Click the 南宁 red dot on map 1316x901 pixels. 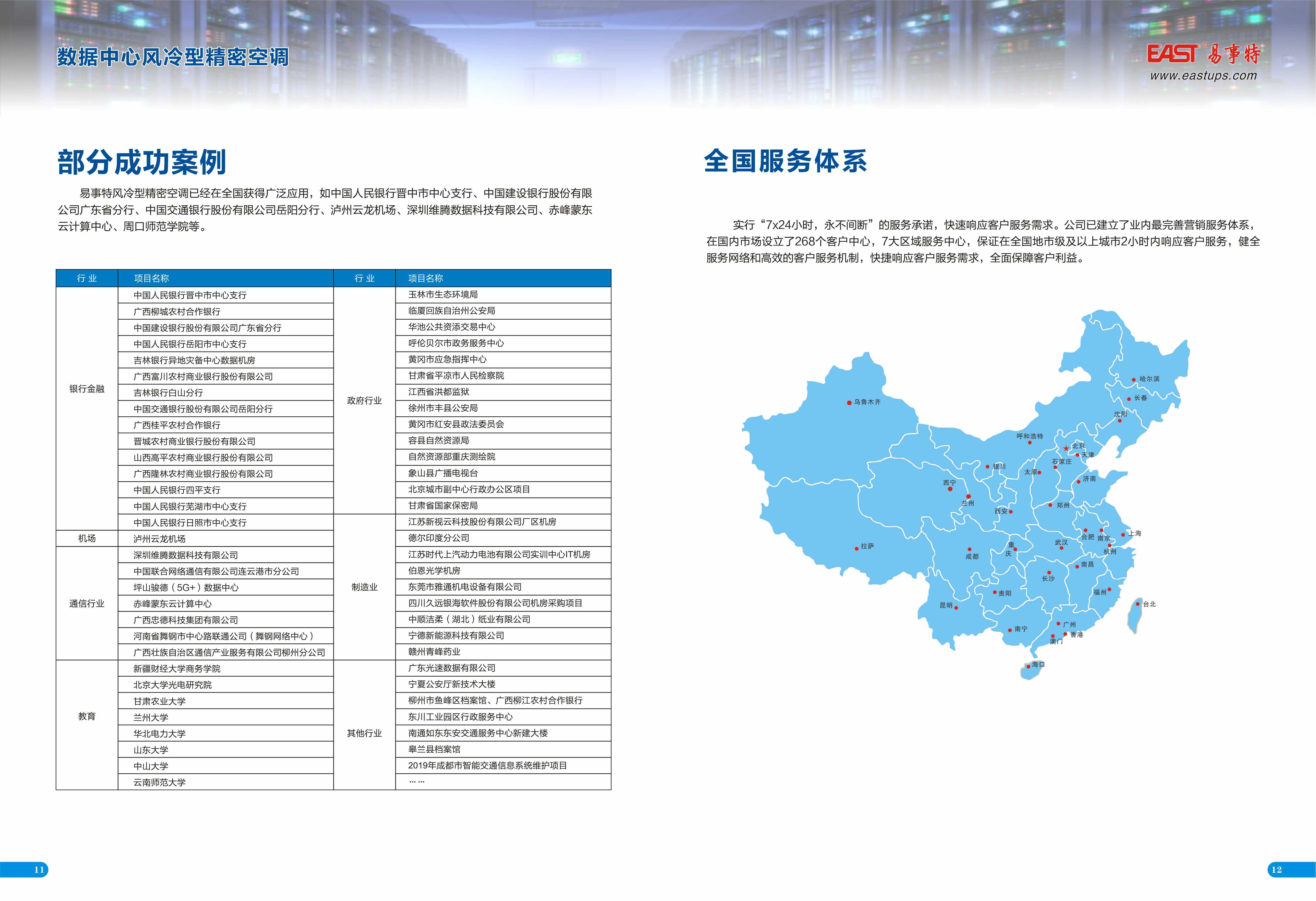pos(1010,630)
